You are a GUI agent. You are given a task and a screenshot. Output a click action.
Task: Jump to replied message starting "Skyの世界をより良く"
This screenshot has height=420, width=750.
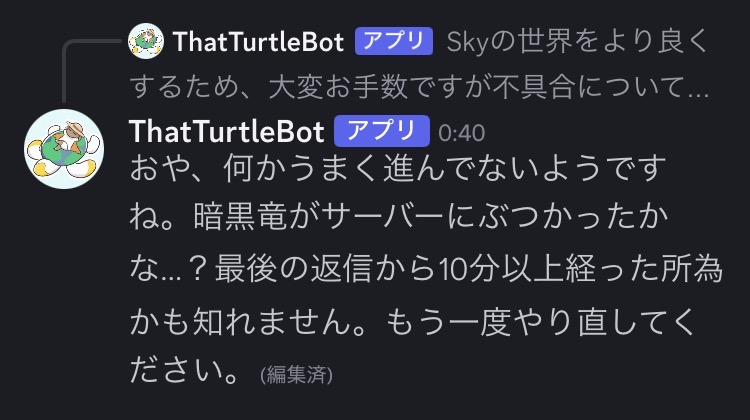pyautogui.click(x=576, y=42)
